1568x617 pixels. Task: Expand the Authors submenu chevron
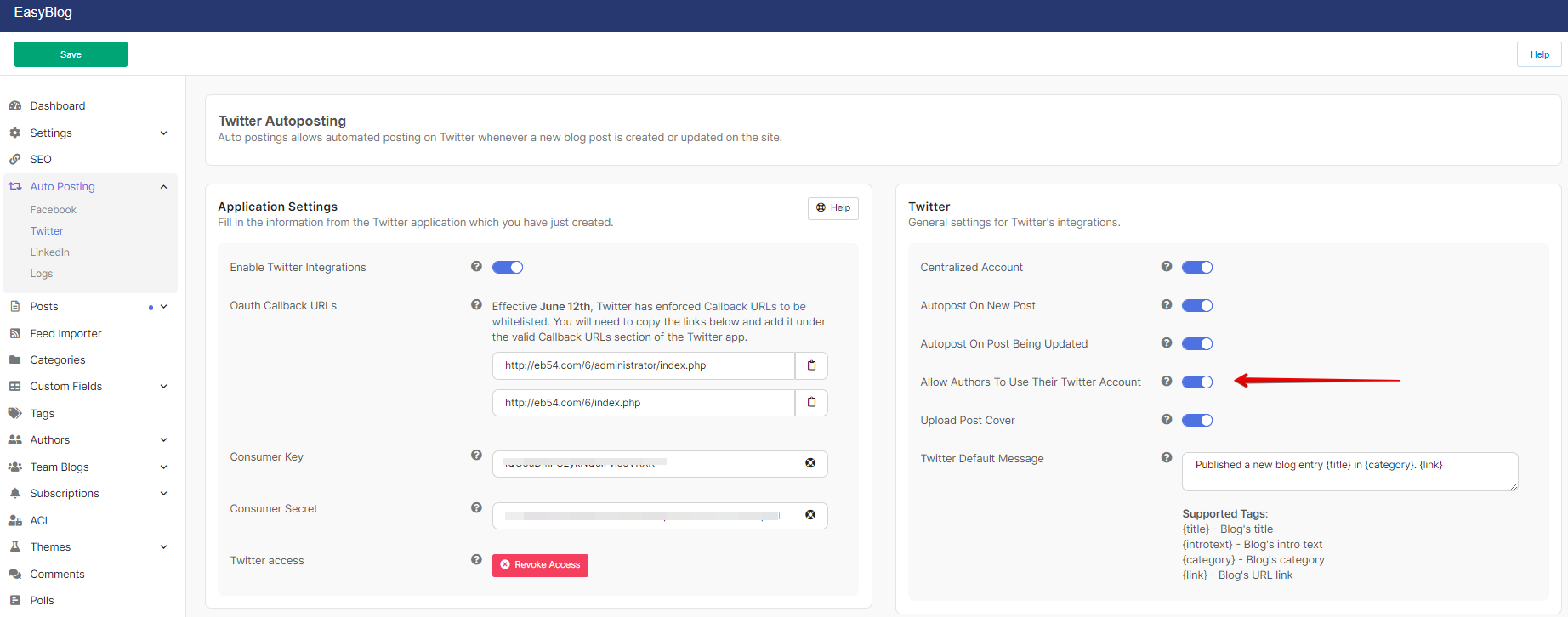tap(164, 440)
